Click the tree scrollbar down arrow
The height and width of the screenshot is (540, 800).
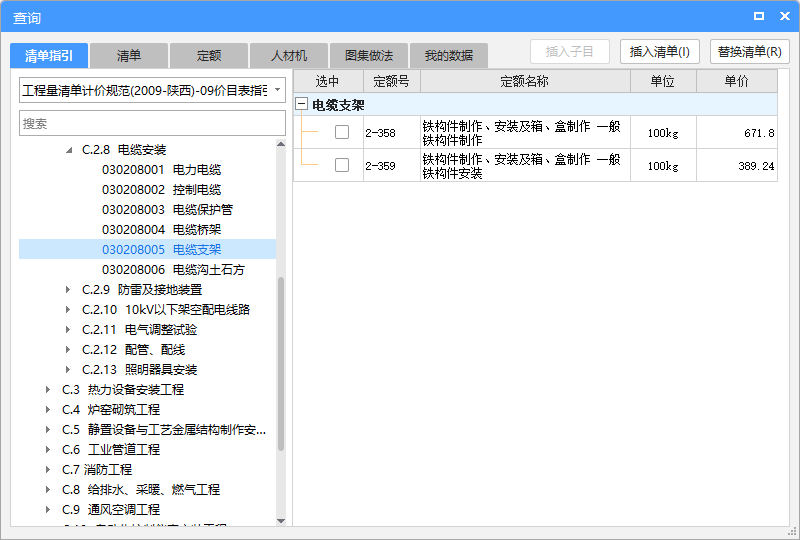coord(281,521)
